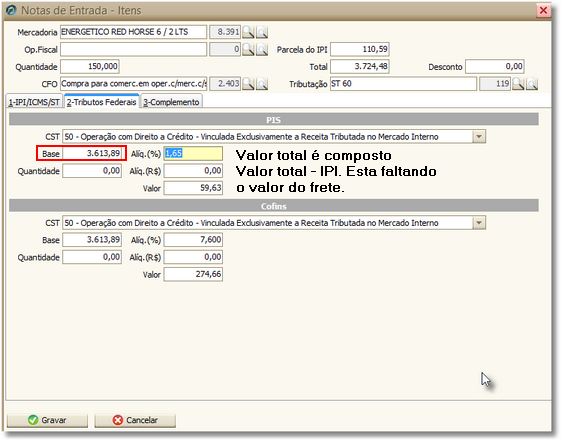This screenshot has height=442, width=562.
Task: Open the 3-Complemento tab
Action: pyautogui.click(x=171, y=102)
